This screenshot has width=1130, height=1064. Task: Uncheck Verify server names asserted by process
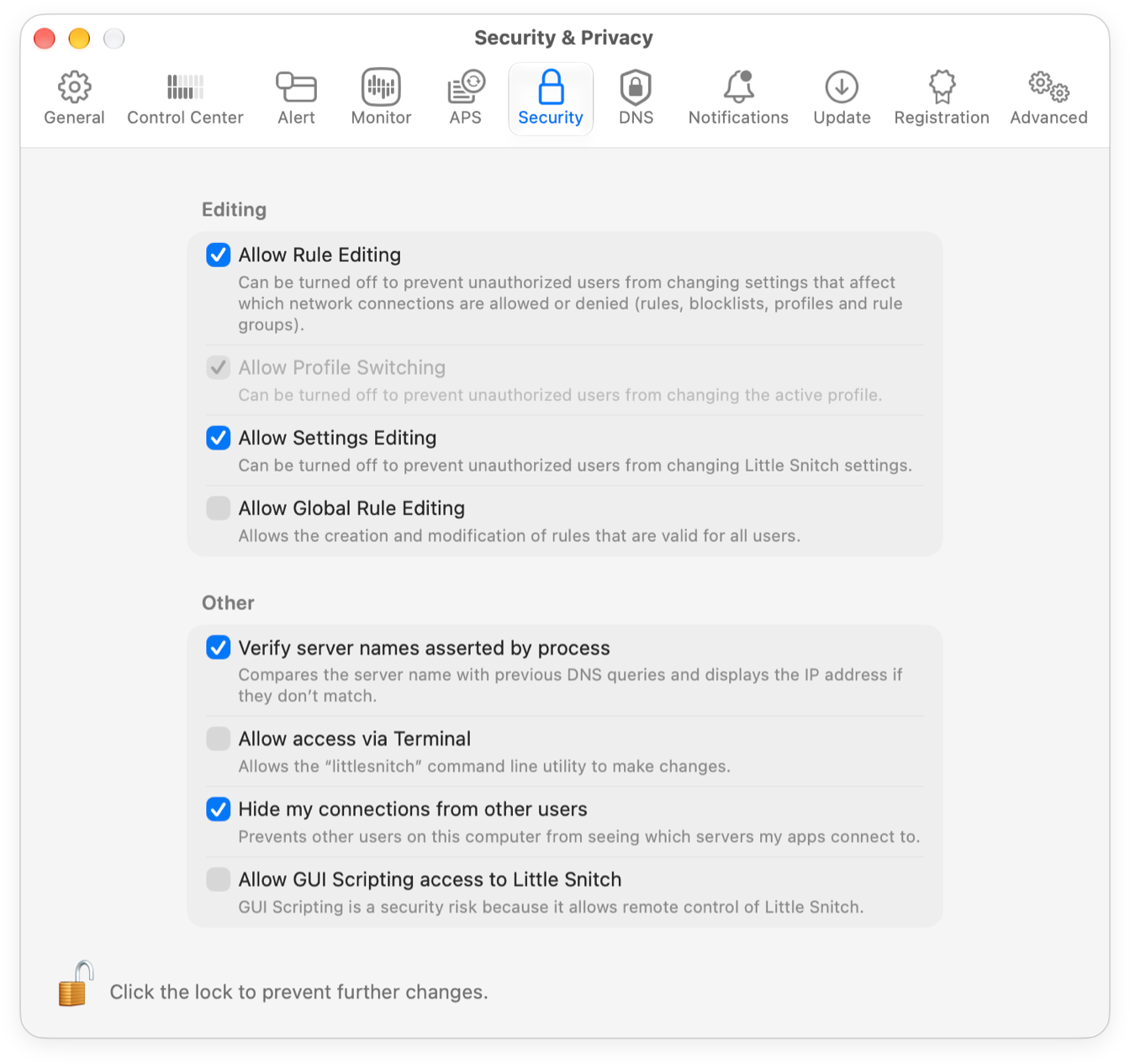coord(219,648)
